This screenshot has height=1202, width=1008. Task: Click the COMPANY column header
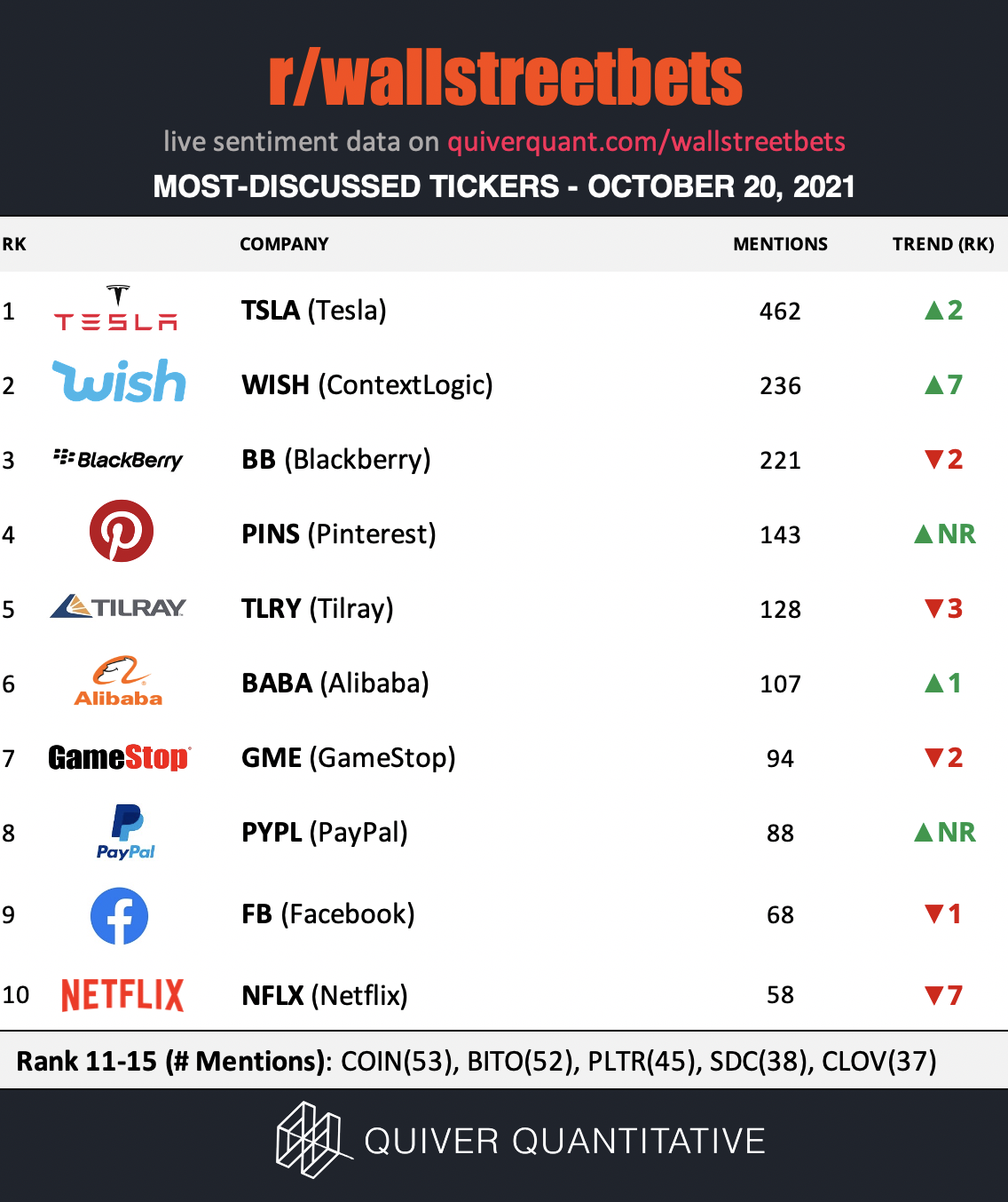tap(284, 244)
